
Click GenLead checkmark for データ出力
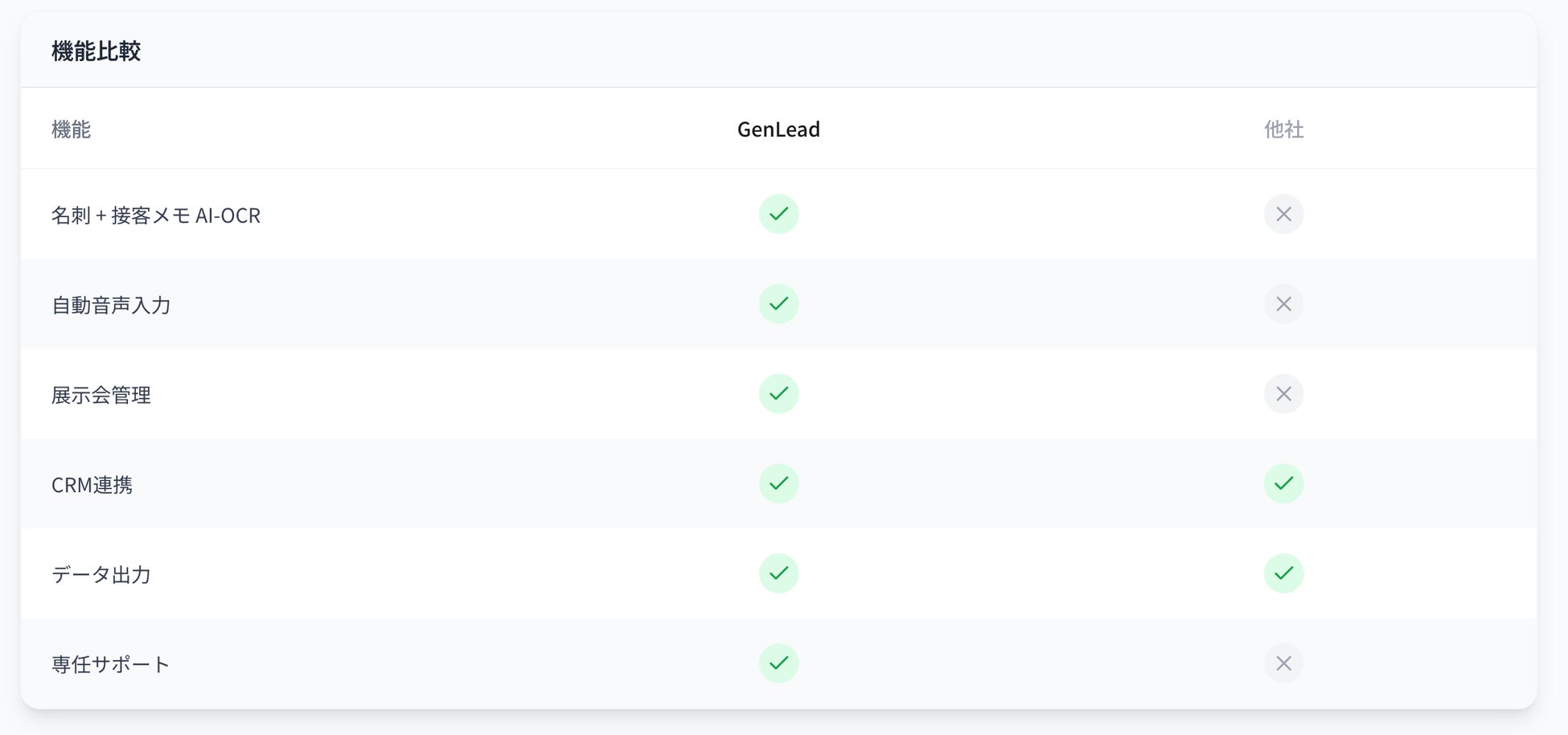(x=778, y=573)
